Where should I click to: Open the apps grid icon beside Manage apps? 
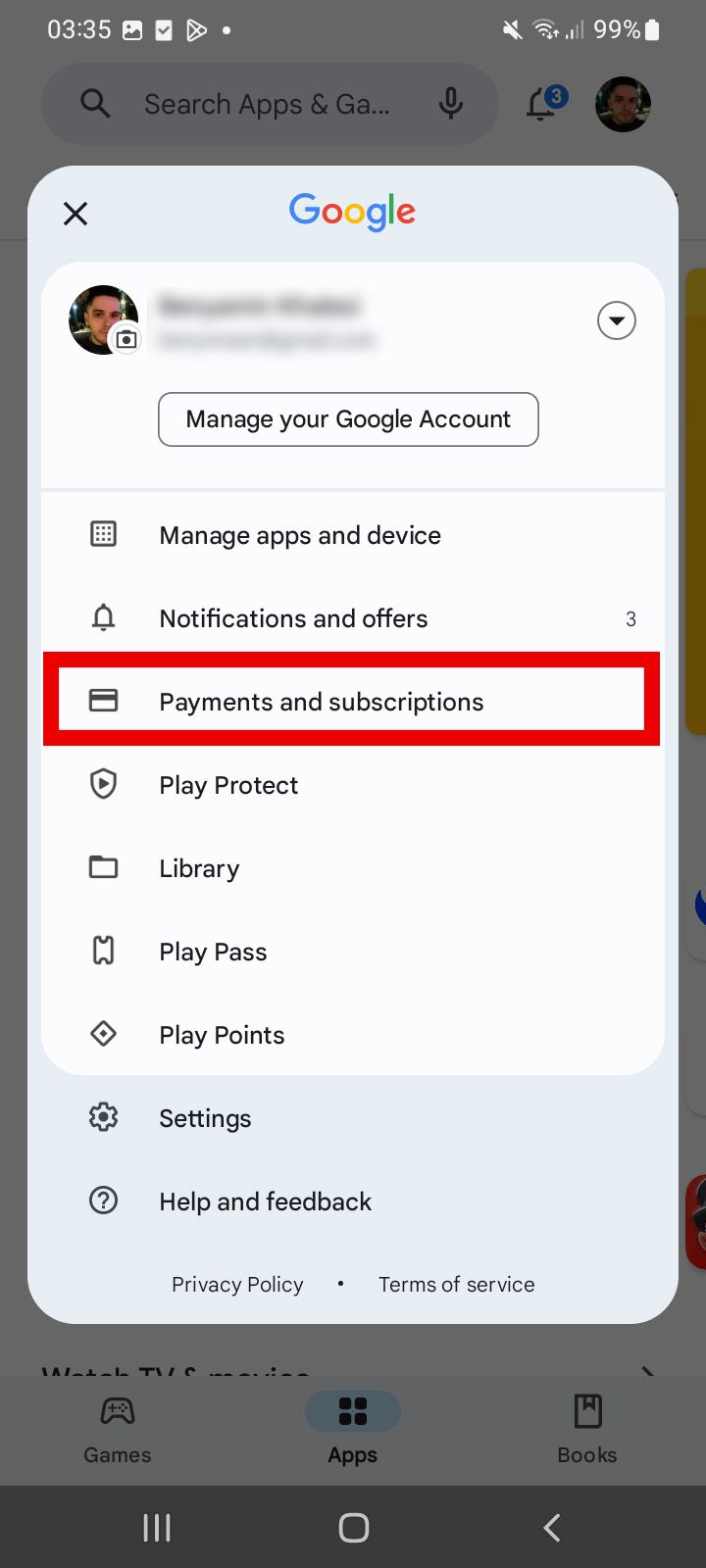(x=103, y=534)
